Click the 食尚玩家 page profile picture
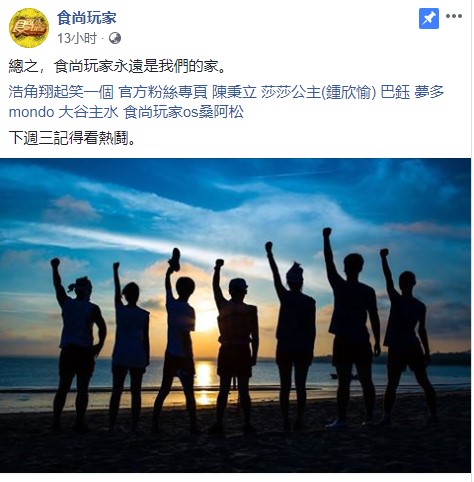 pyautogui.click(x=29, y=28)
